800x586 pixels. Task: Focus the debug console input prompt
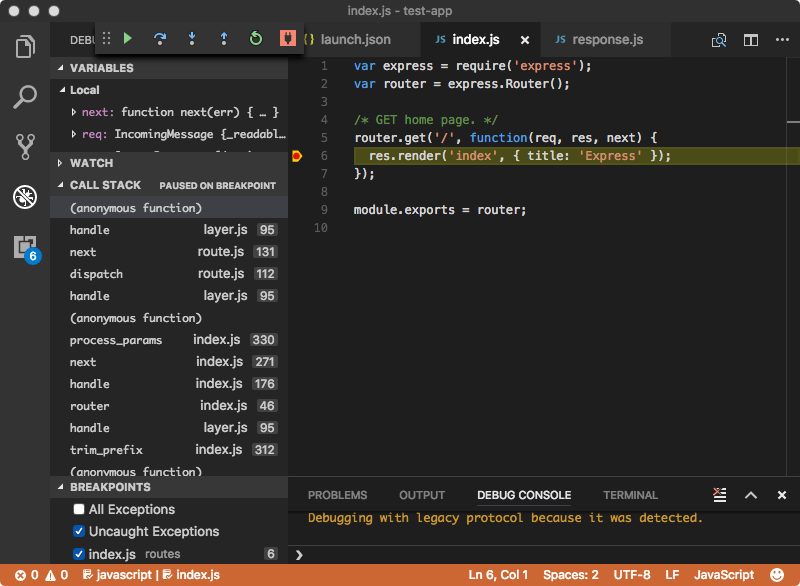click(x=546, y=555)
